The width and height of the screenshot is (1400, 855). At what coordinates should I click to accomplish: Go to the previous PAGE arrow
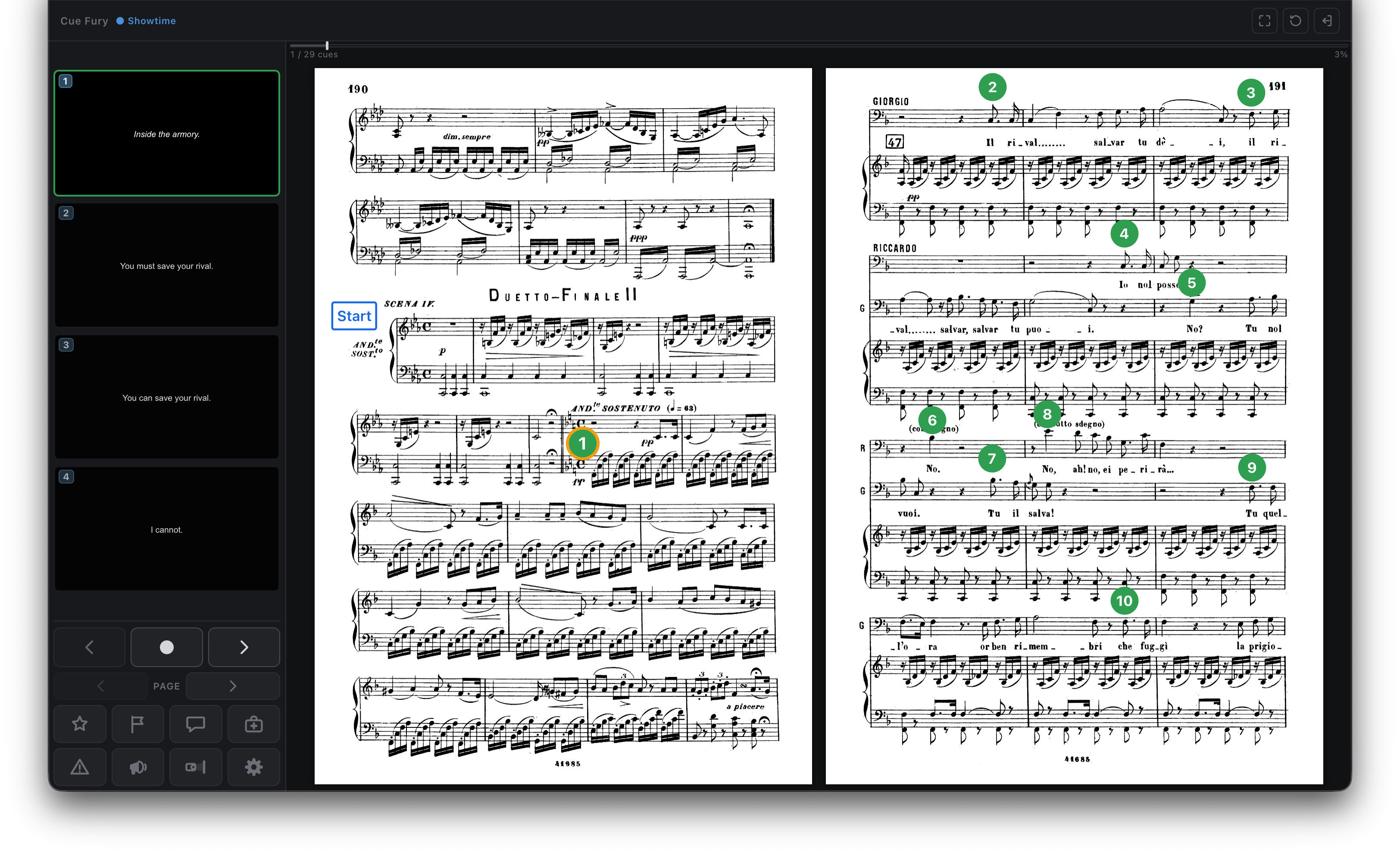[100, 686]
